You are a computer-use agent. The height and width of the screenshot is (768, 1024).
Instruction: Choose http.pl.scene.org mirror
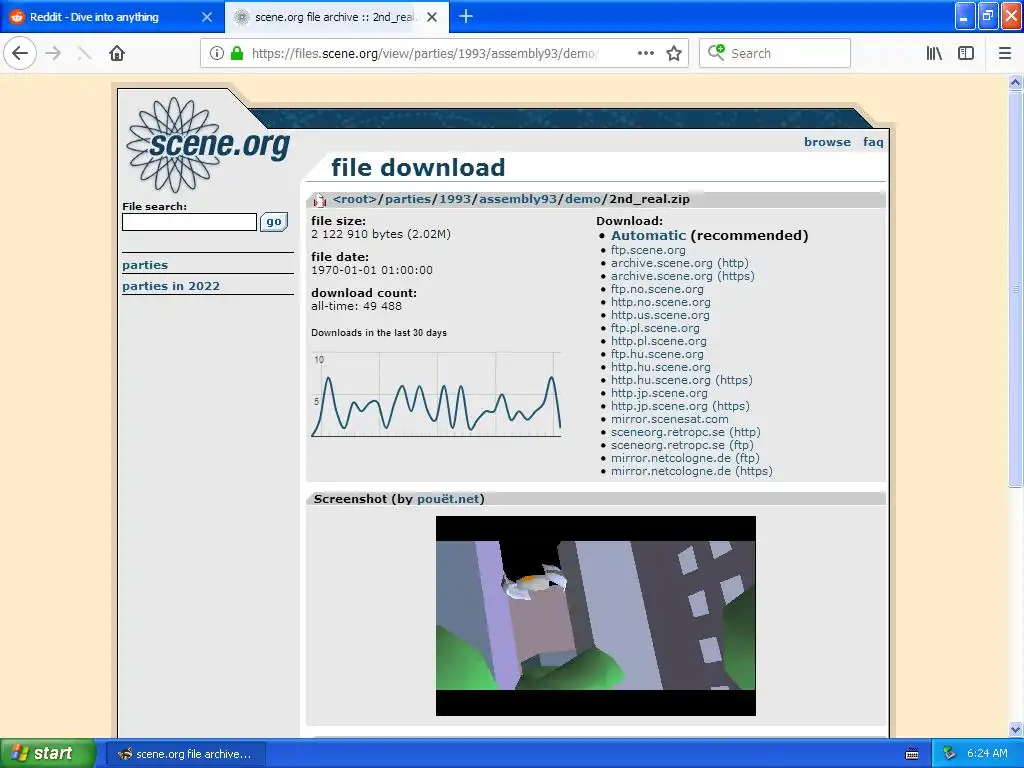(658, 341)
